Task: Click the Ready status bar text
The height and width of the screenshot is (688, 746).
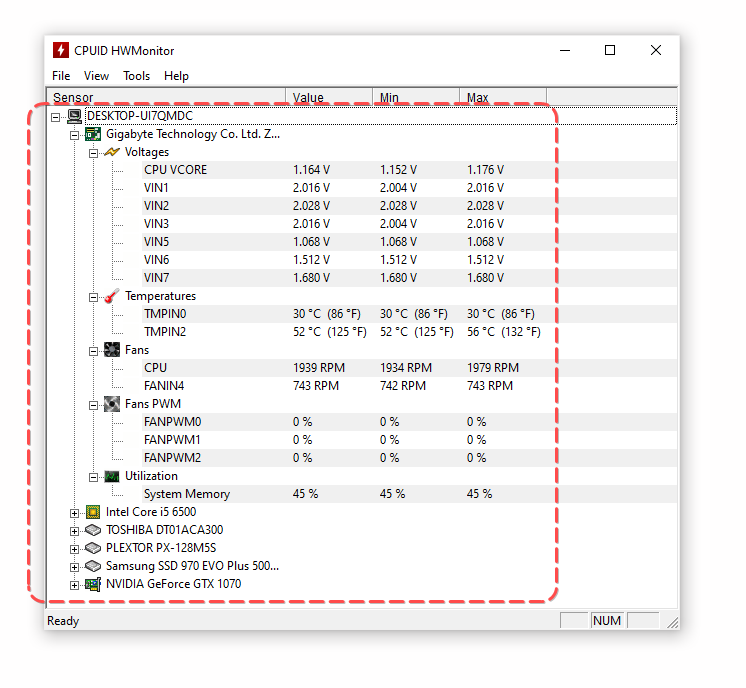Action: (63, 621)
